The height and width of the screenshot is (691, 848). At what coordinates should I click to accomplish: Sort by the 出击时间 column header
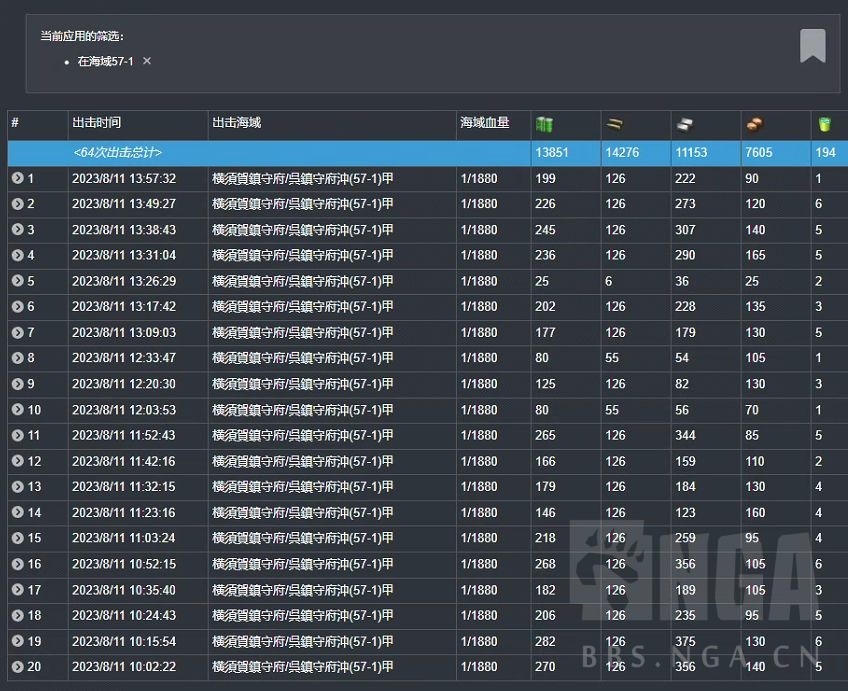(x=97, y=123)
